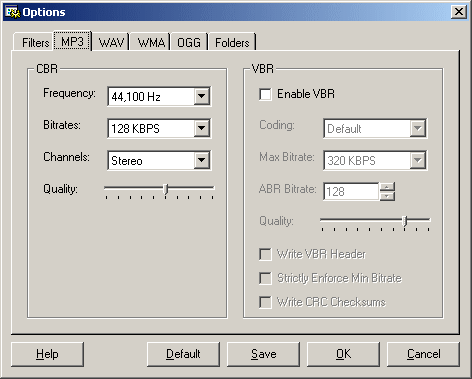The image size is (472, 379).
Task: Toggle Strictly Enforce Min Bitrate checkbox
Action: [x=265, y=278]
